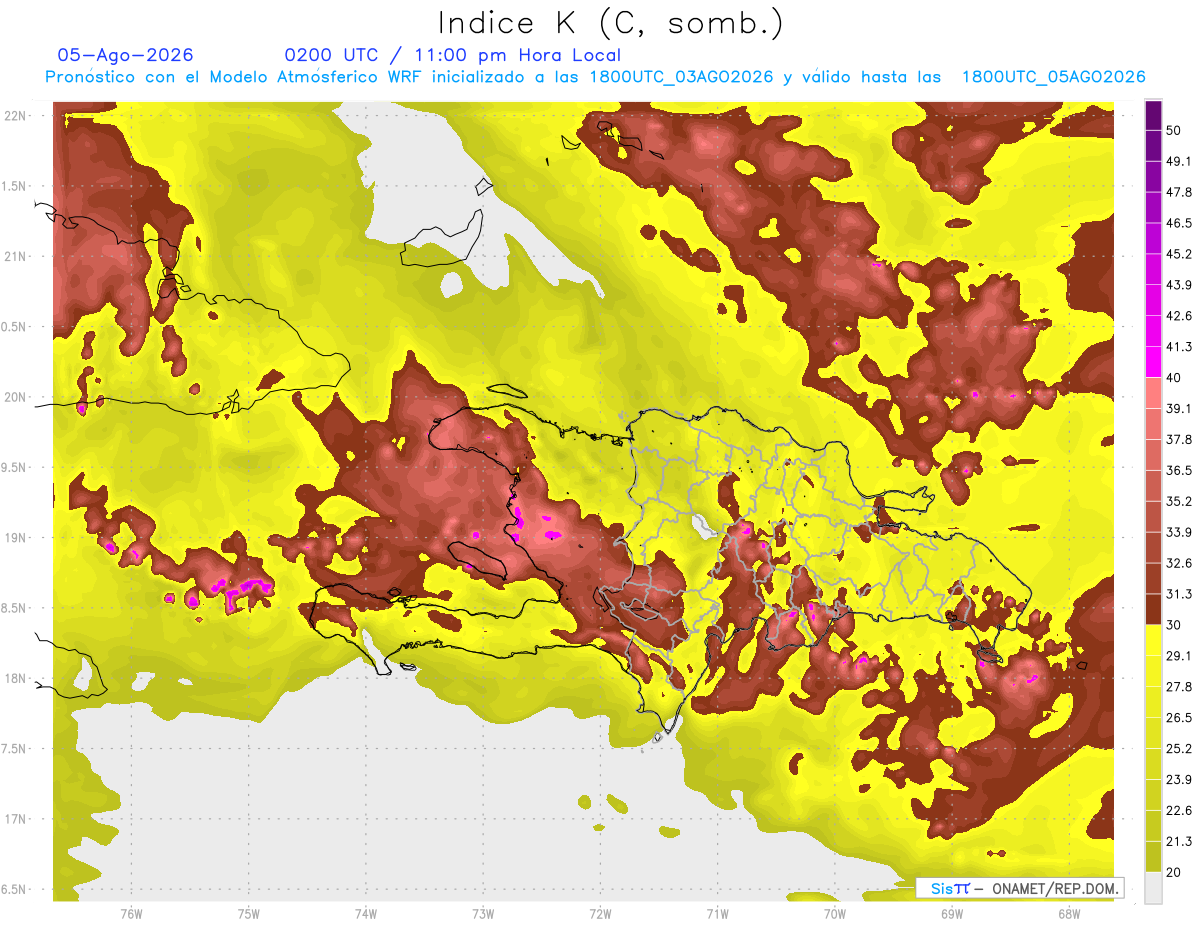The height and width of the screenshot is (927, 1200).
Task: Click the "18N" latitude label
Action: click(x=15, y=678)
